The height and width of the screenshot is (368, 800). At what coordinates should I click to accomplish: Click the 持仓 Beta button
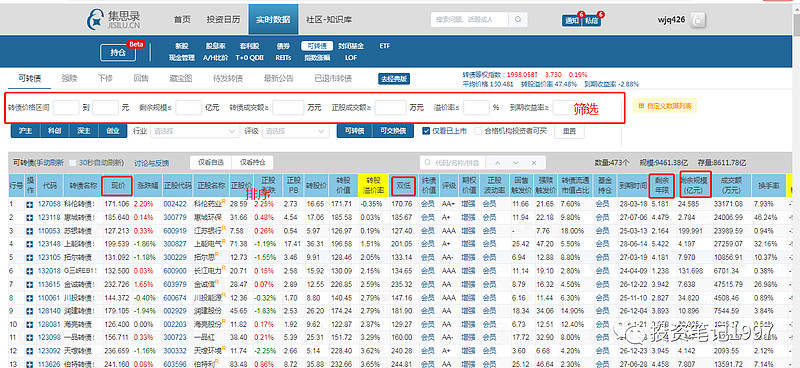pyautogui.click(x=118, y=53)
